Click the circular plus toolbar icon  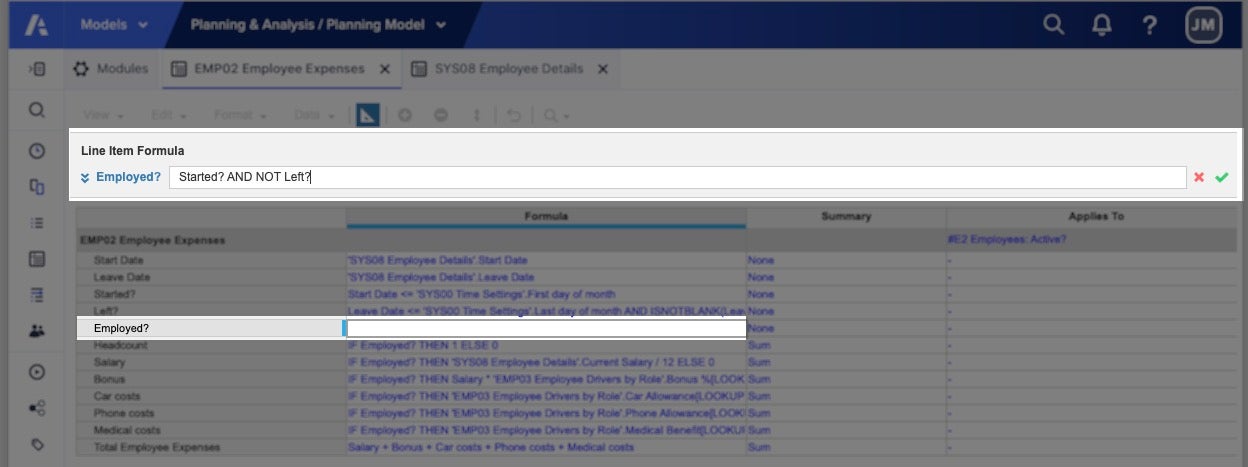[x=405, y=115]
